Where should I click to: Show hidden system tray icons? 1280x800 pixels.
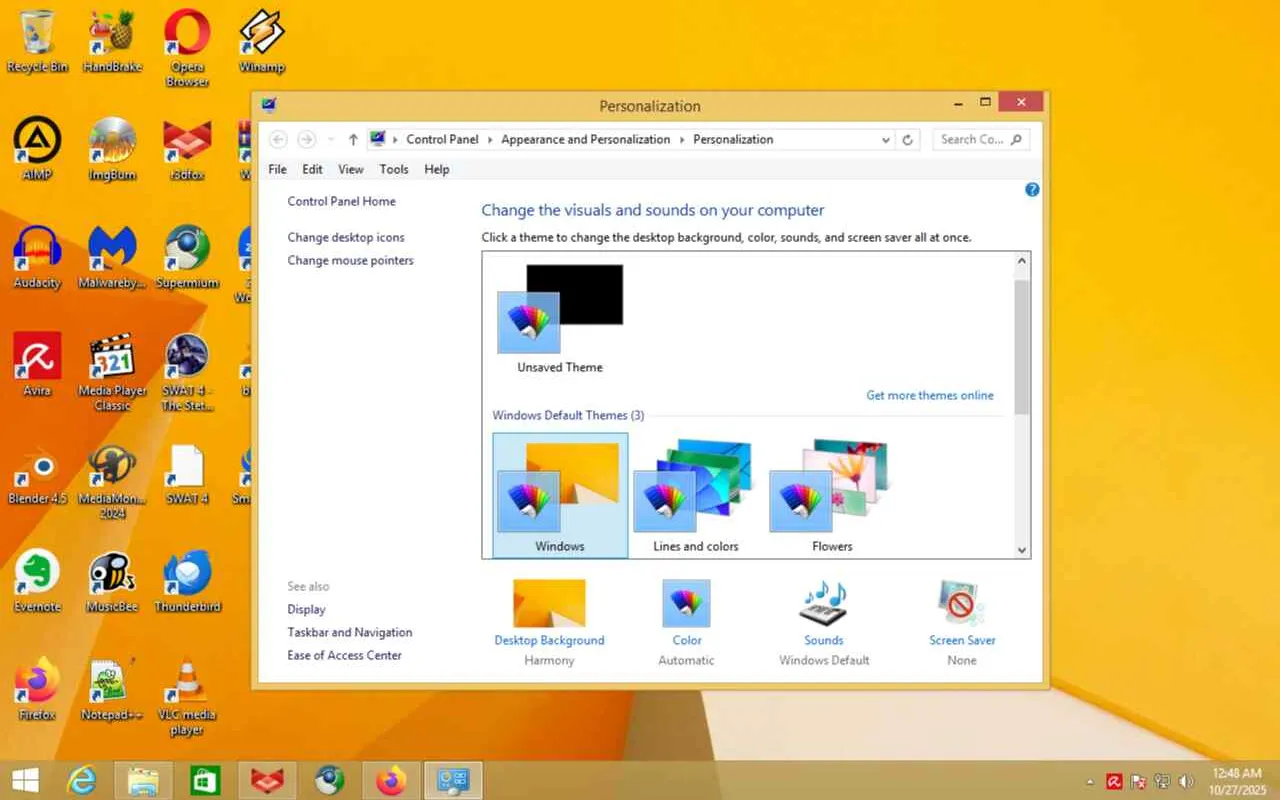[x=1090, y=781]
